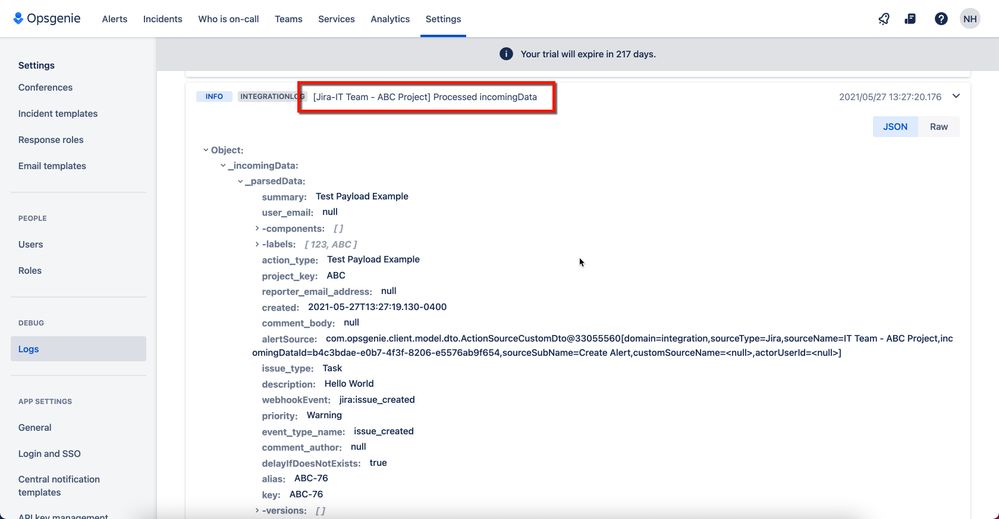Screen dimensions: 999x519
Task: Select the alias value ABC-76
Action: point(311,478)
